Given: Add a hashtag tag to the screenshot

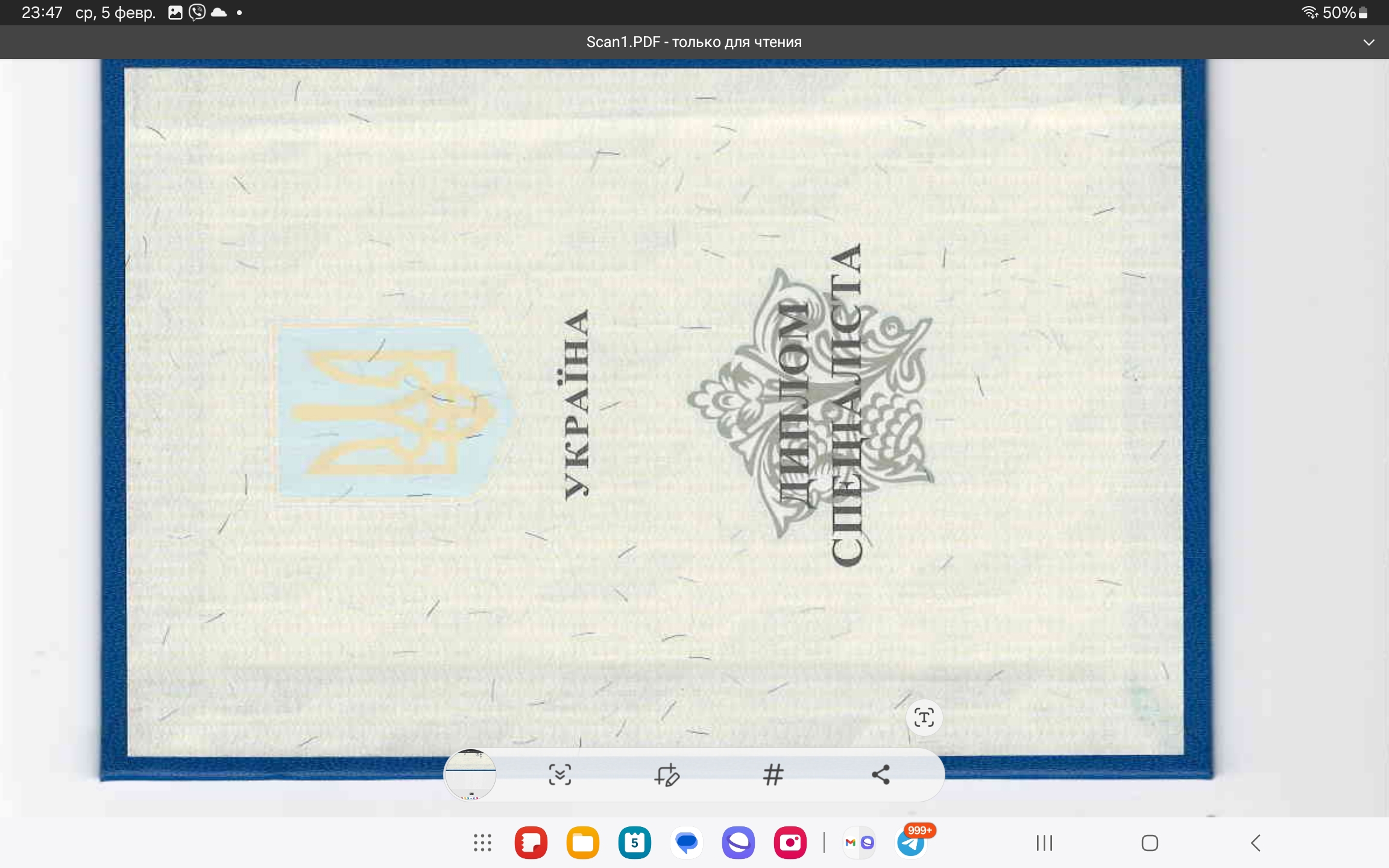Looking at the screenshot, I should 773,775.
